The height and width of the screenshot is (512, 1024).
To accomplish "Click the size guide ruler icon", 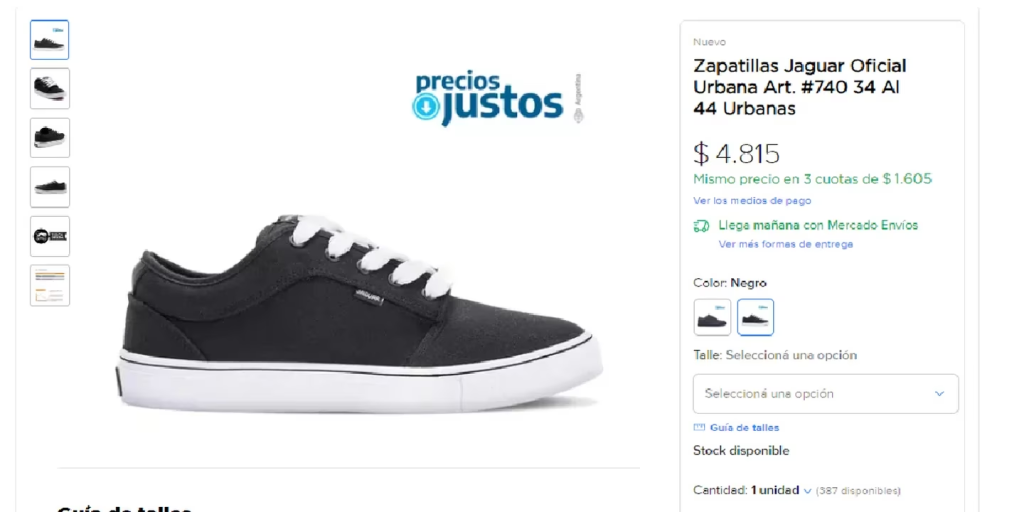I will coord(699,427).
